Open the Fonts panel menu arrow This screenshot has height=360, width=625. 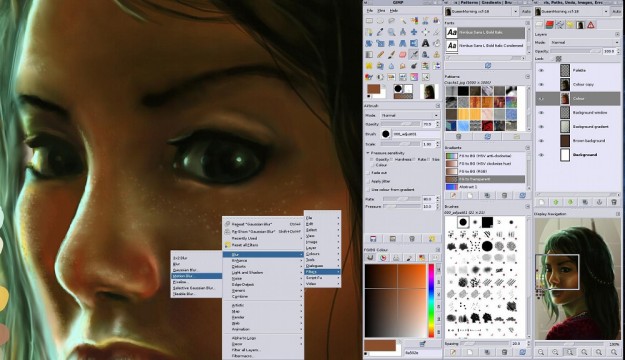(x=527, y=23)
